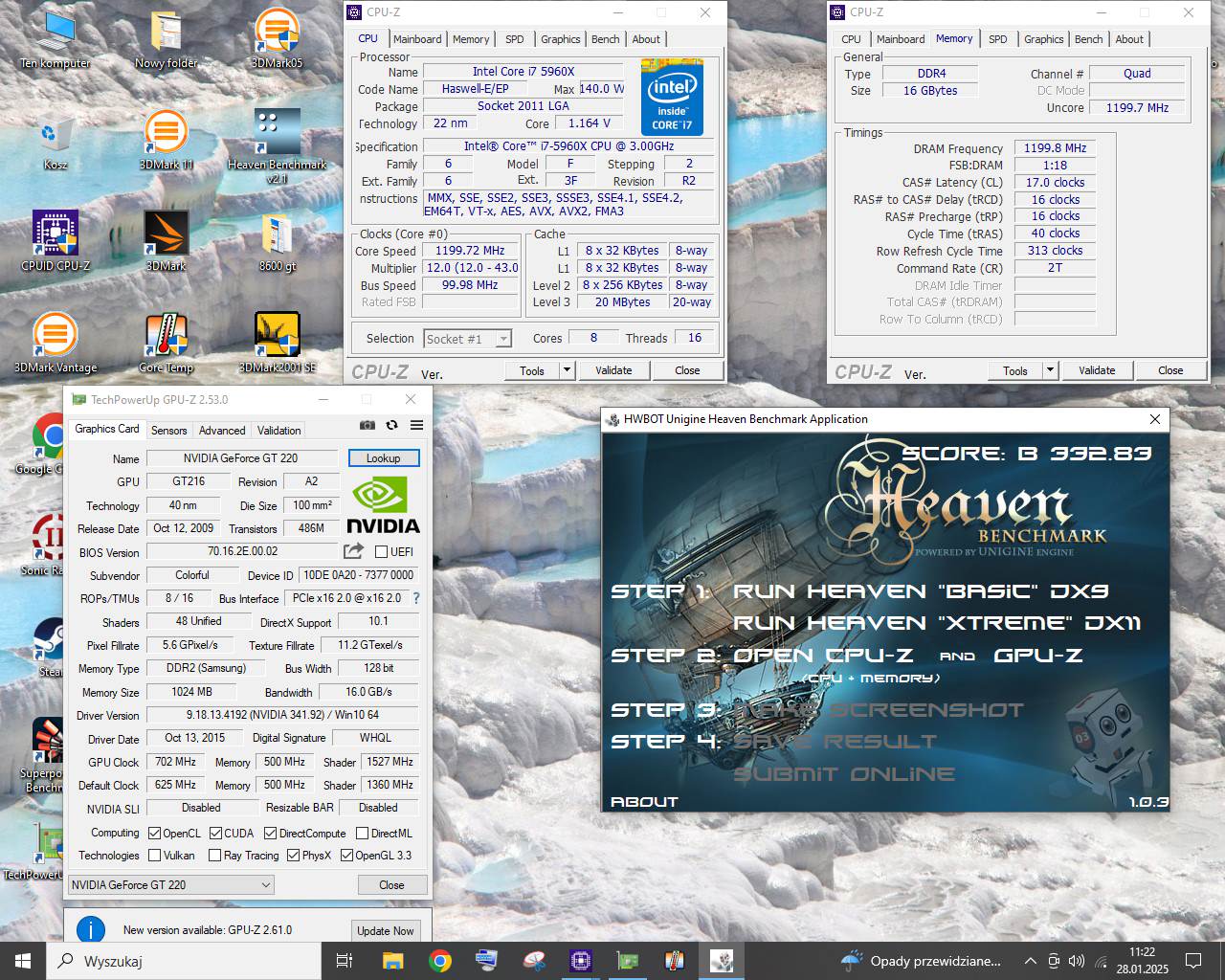The image size is (1225, 980).
Task: Open CPUID CPU-Z desktop shortcut
Action: [56, 241]
